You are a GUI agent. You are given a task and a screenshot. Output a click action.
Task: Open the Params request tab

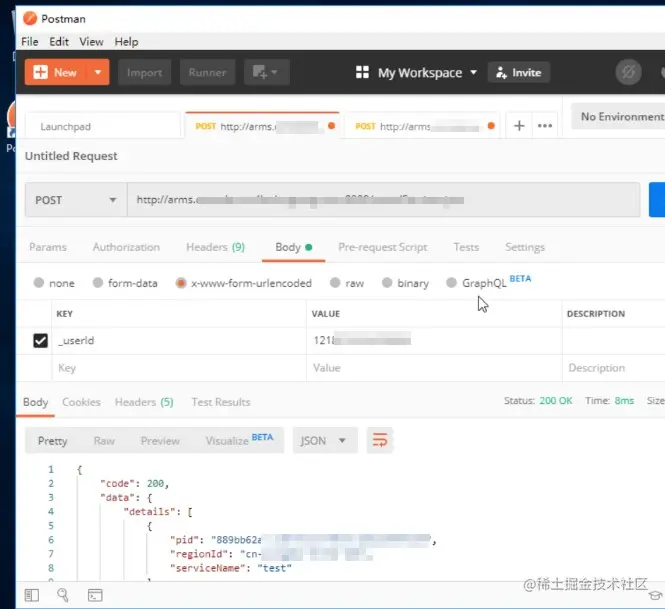coord(48,247)
